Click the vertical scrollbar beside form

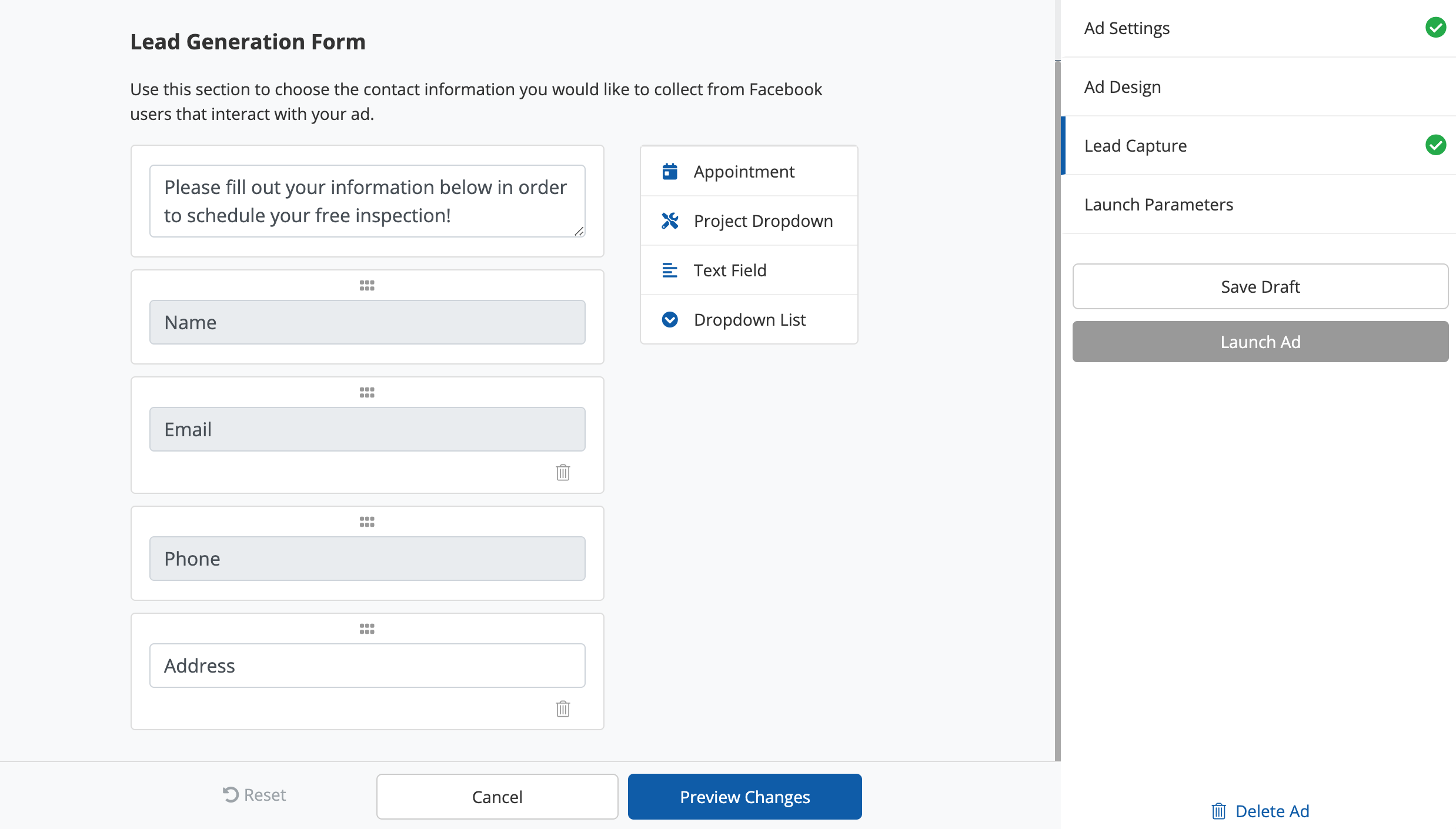tap(1057, 412)
